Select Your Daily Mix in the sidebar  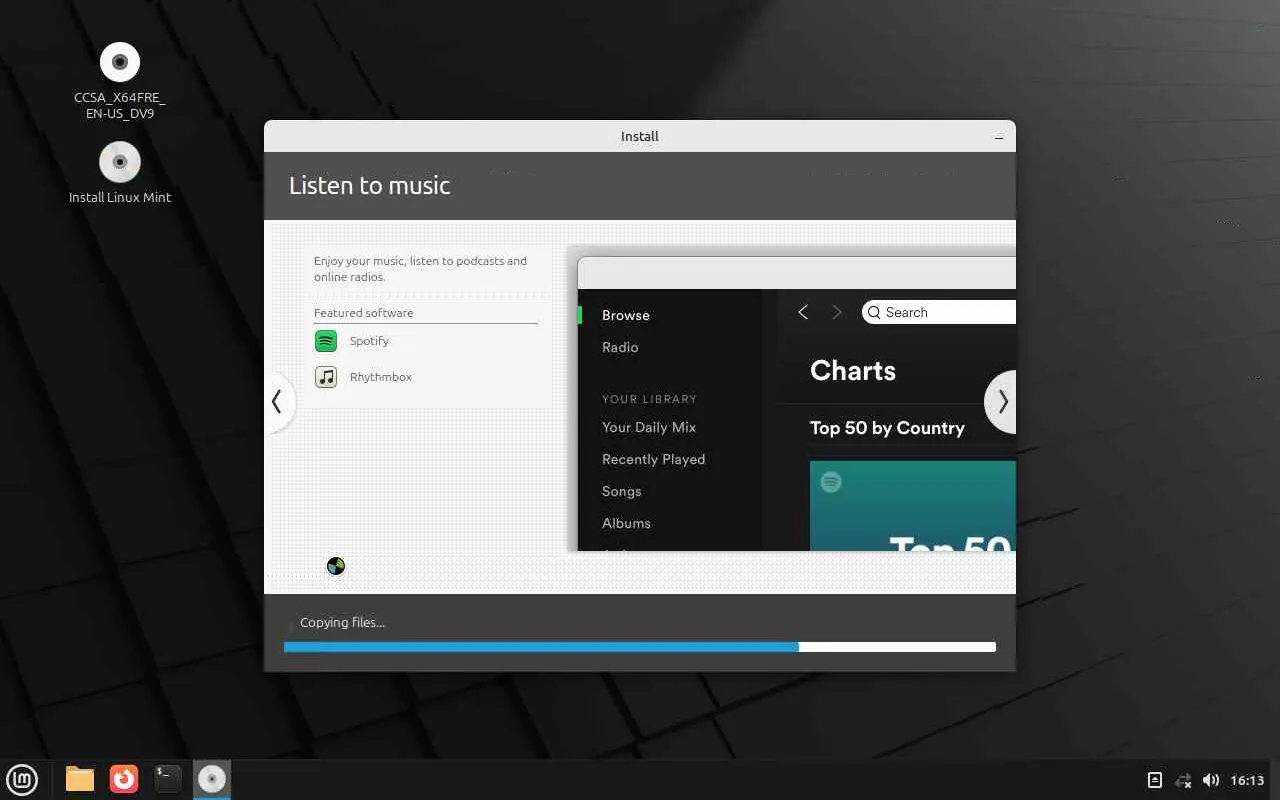tap(649, 427)
